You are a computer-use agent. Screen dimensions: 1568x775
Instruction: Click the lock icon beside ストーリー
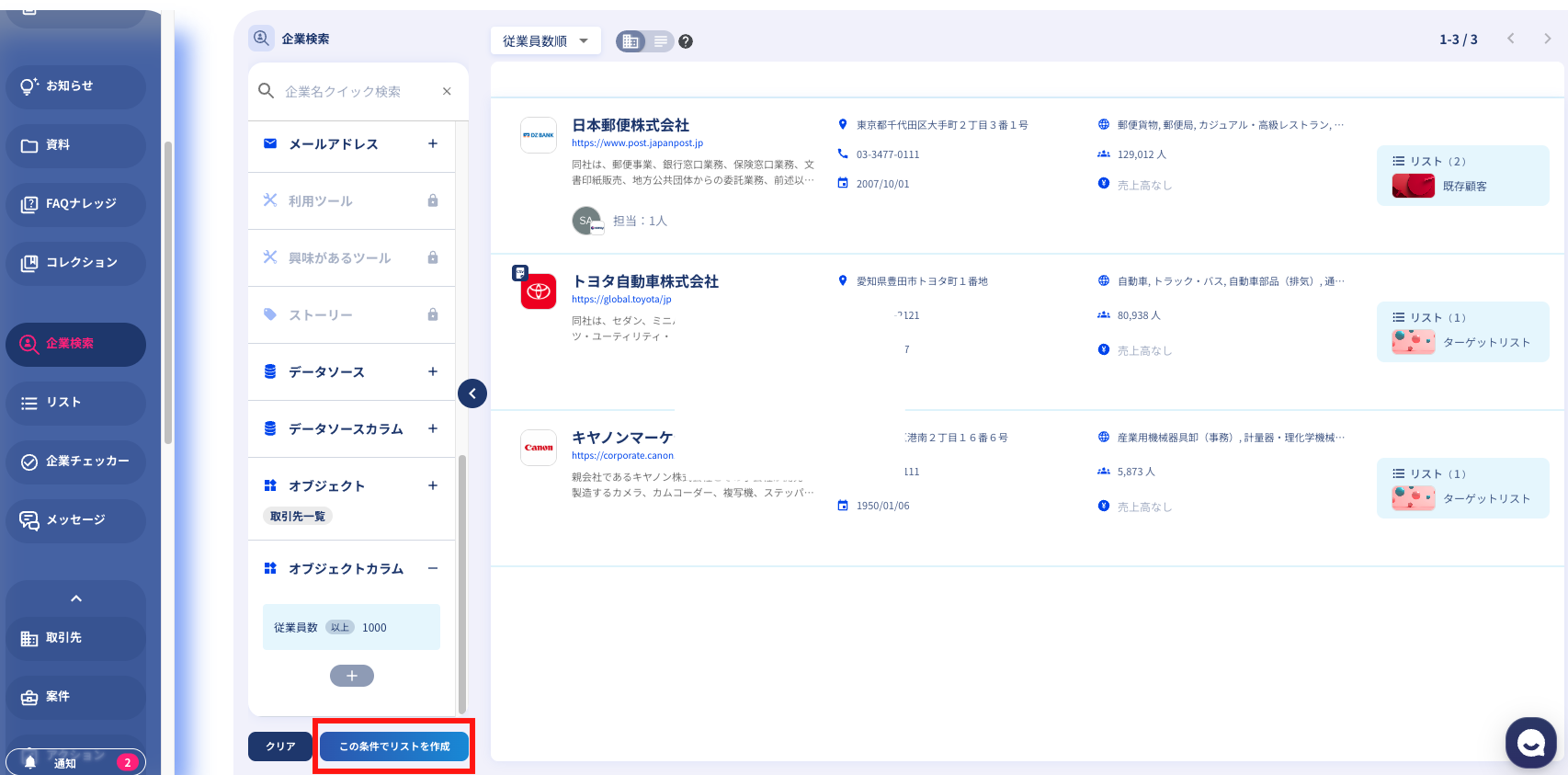[x=433, y=314]
